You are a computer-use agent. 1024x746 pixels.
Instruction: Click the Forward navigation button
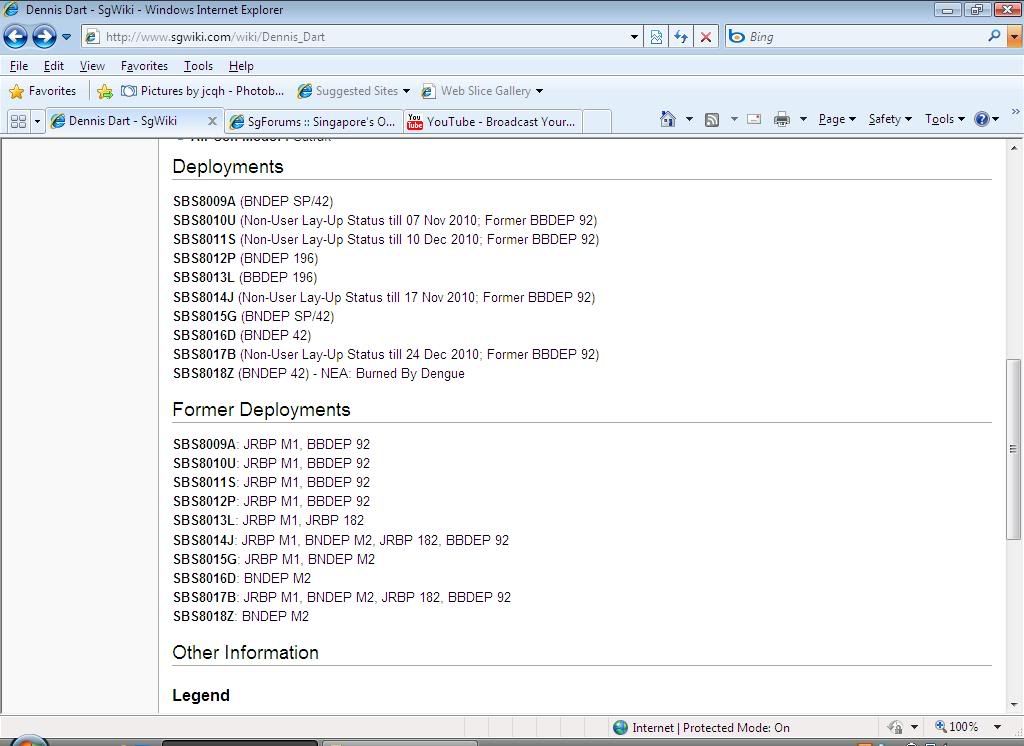coord(44,37)
